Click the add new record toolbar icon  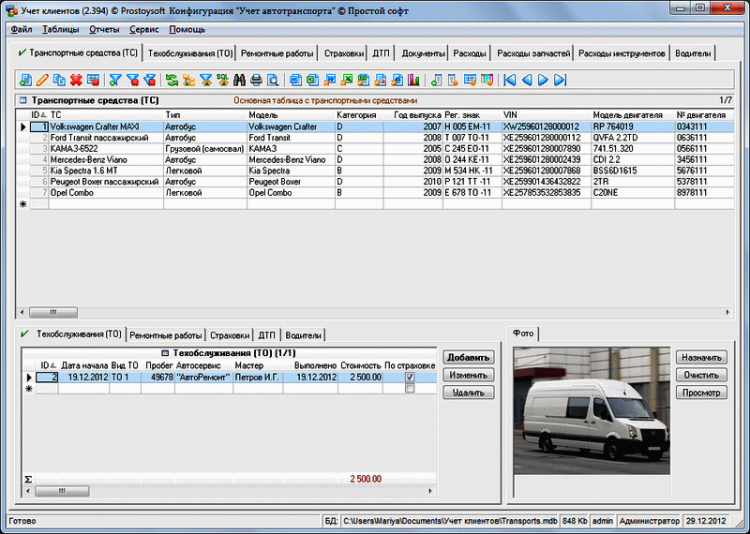point(26,80)
